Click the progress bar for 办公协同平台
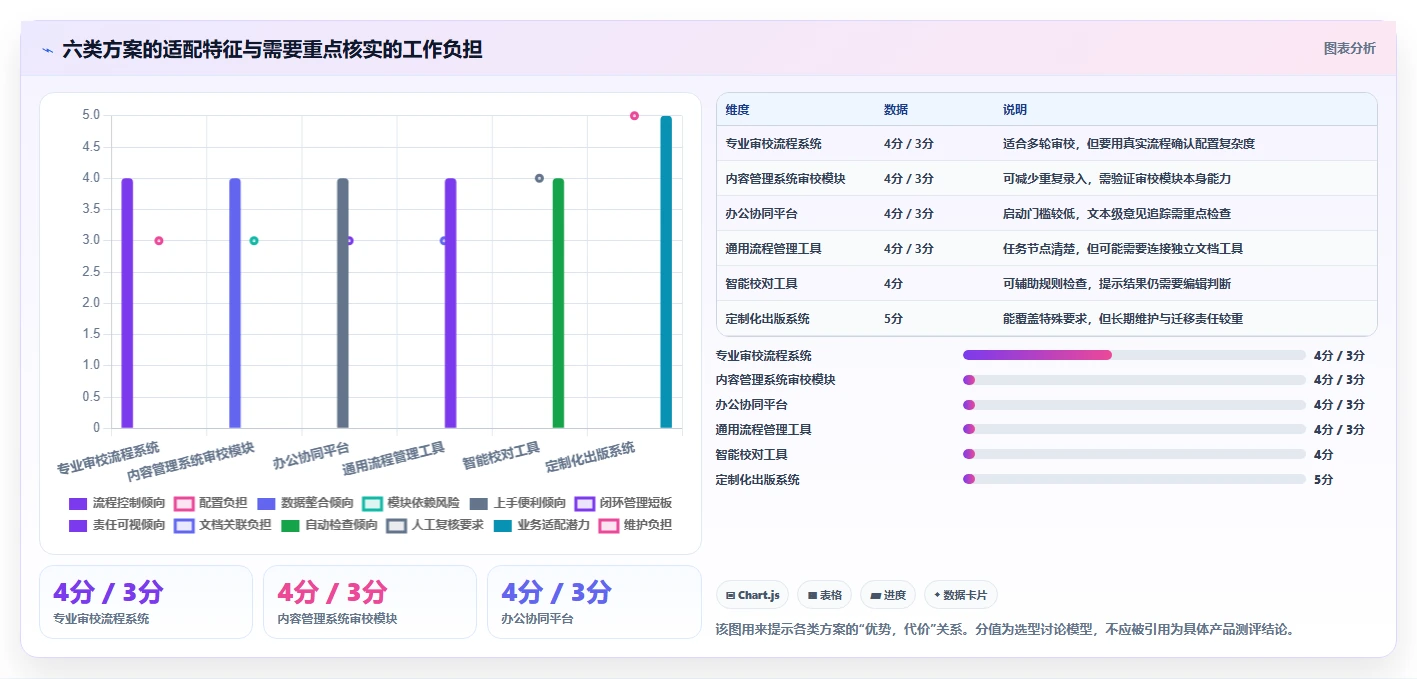Image resolution: width=1417 pixels, height=679 pixels. pos(1134,405)
